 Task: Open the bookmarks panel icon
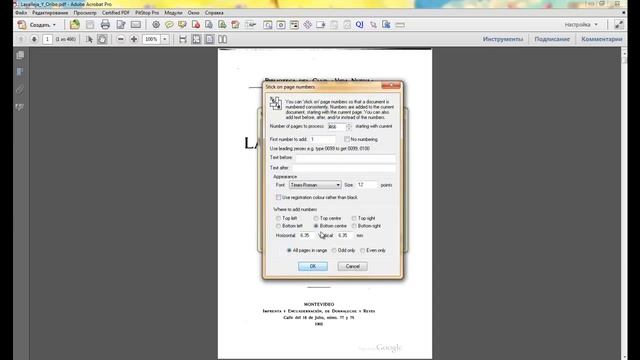pos(20,72)
